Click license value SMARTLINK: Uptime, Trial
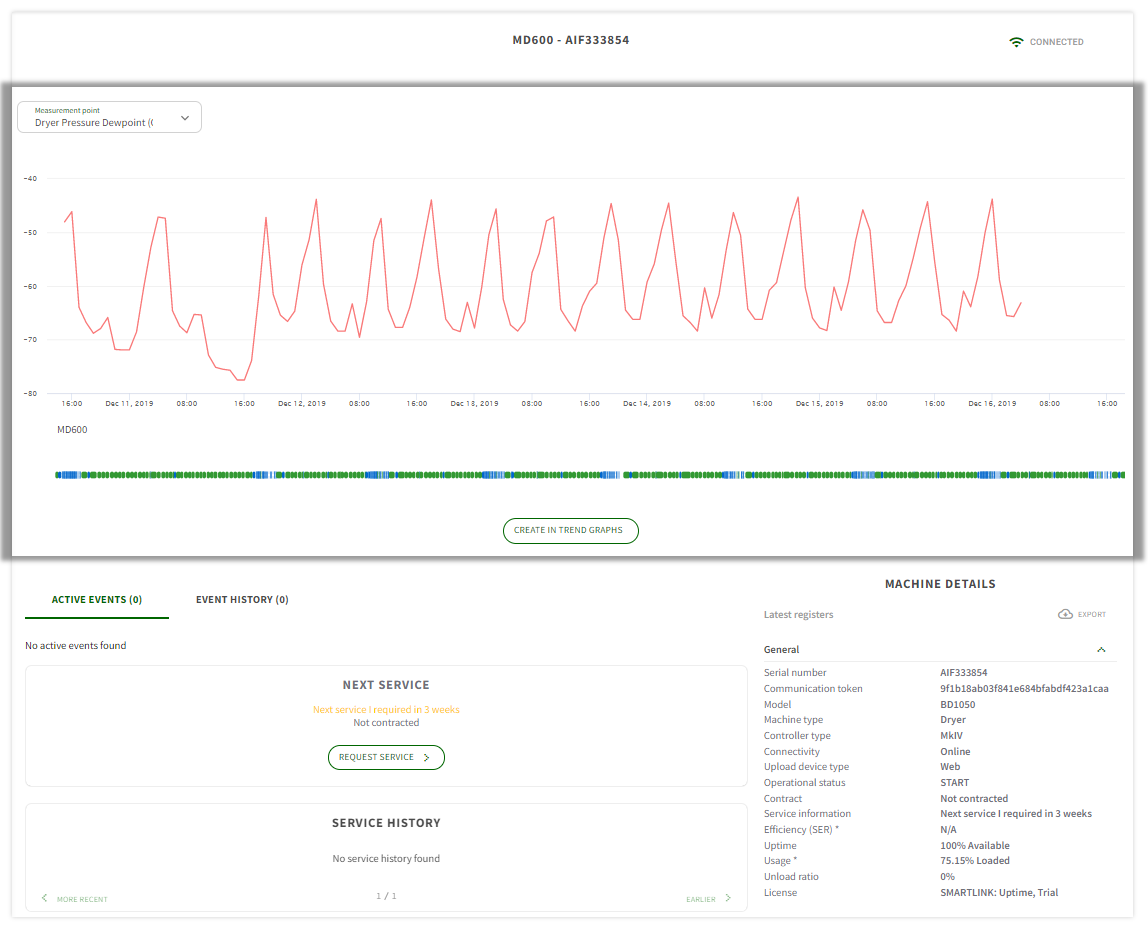 999,893
